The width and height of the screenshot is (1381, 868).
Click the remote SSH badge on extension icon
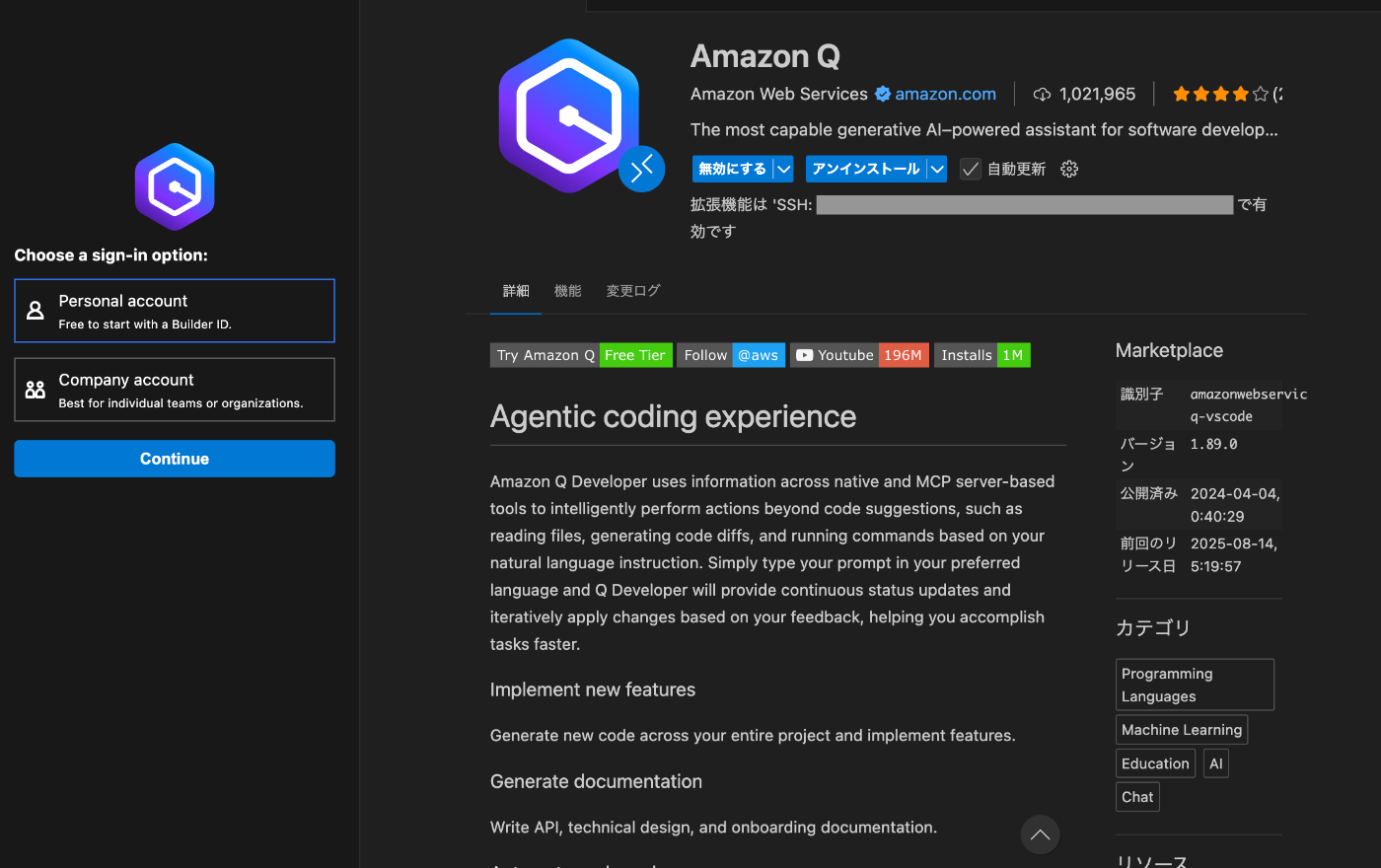[x=641, y=169]
